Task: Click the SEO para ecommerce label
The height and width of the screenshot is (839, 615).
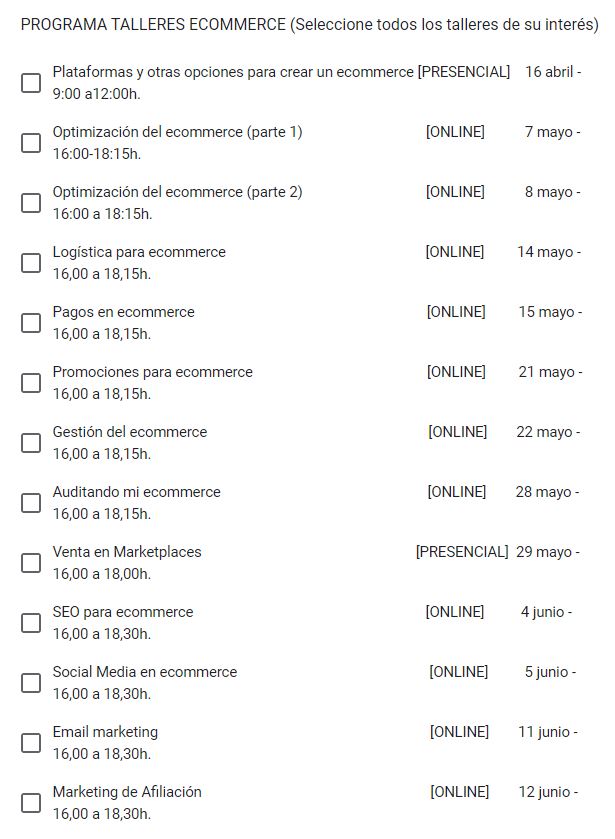Action: click(x=123, y=612)
